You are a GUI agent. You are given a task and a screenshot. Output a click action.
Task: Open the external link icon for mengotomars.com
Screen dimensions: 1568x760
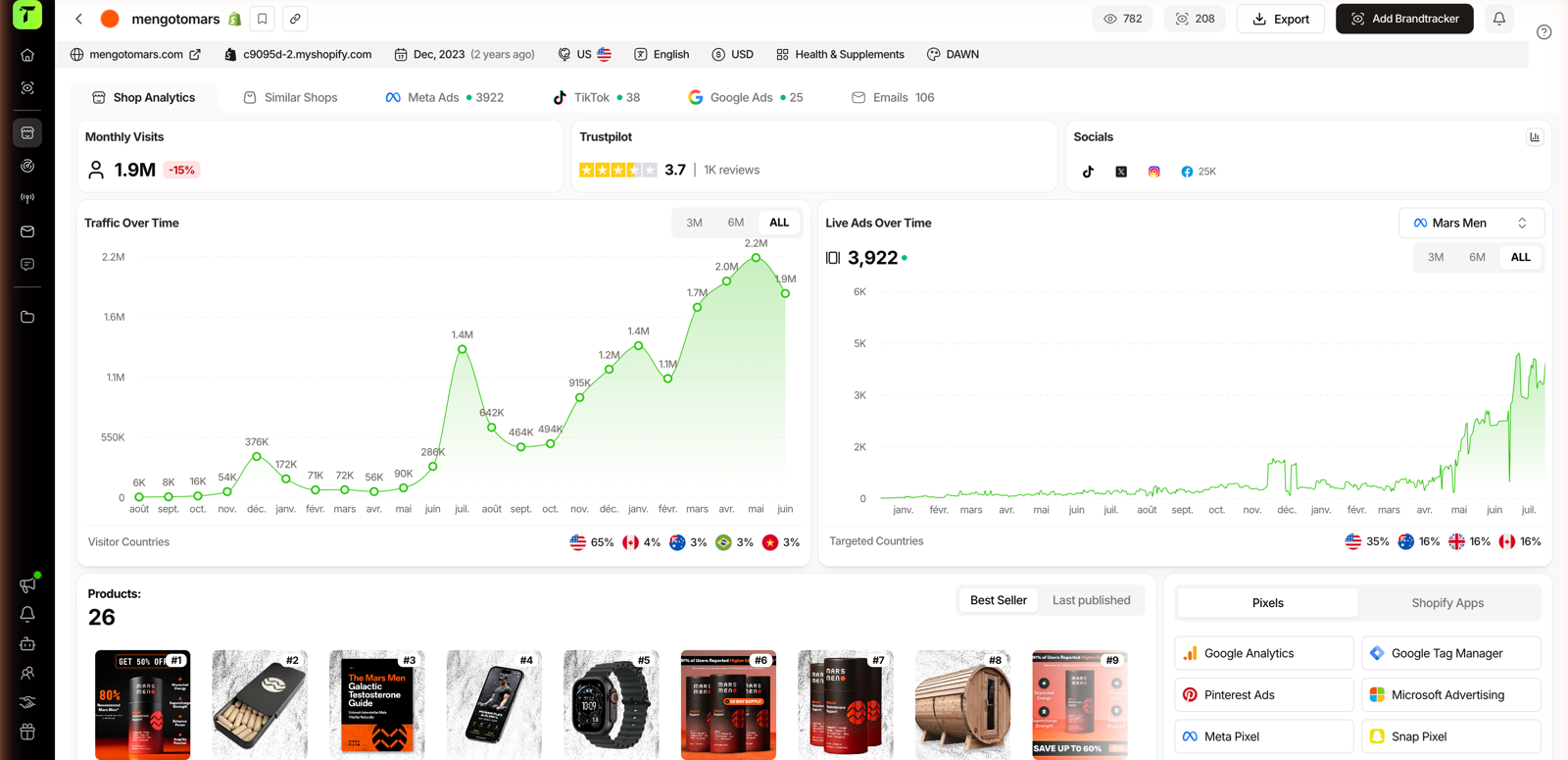[x=195, y=55]
